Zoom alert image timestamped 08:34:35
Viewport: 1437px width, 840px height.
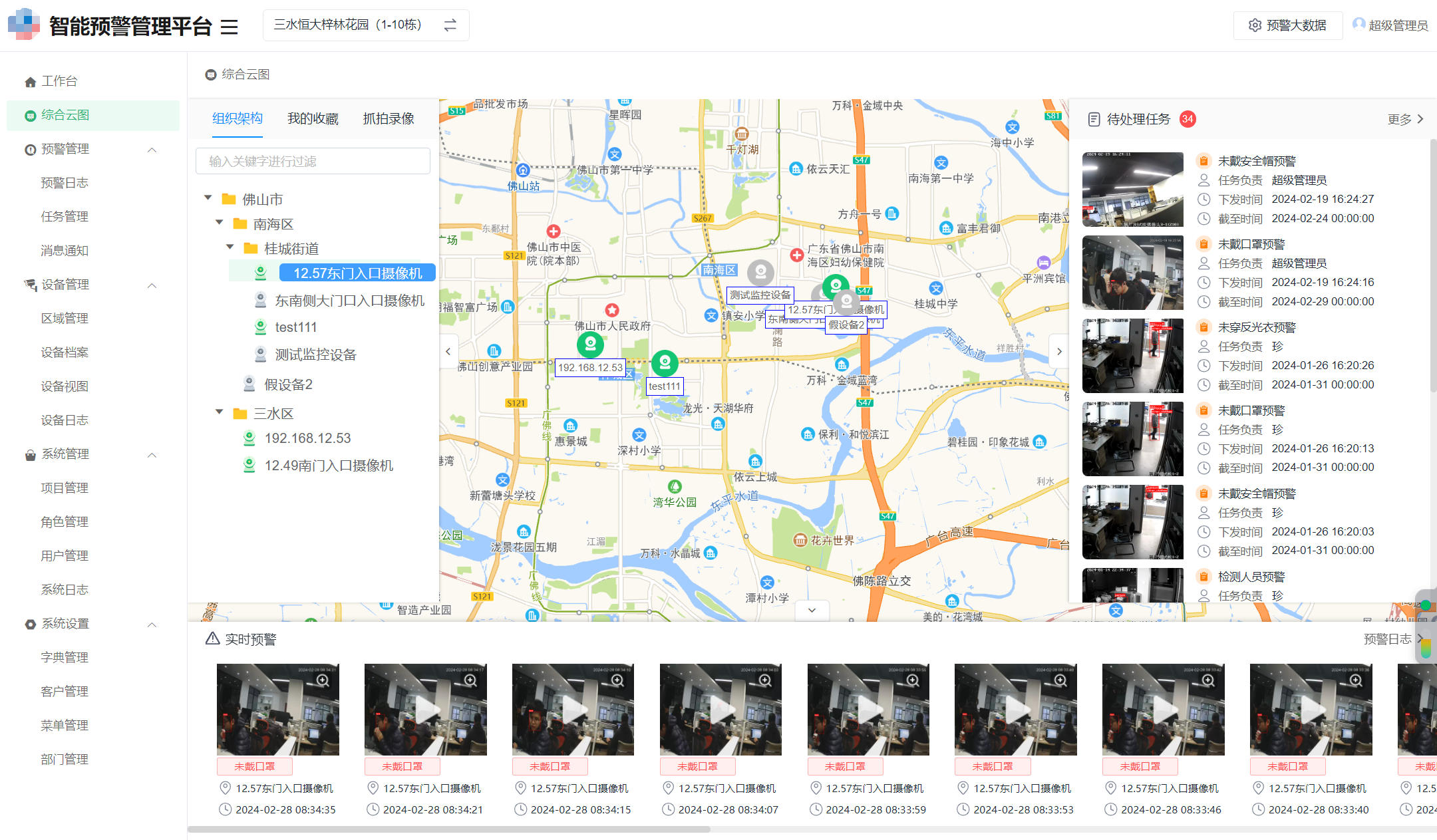tap(323, 680)
